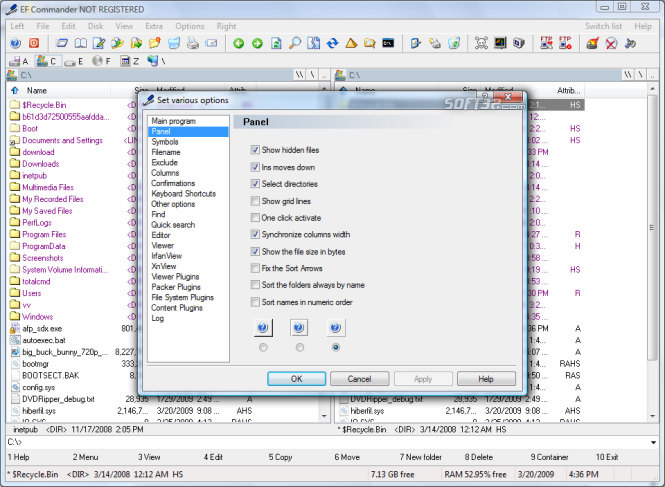This screenshot has height=487, width=665.
Task: Click the yellow pyramid toolbar icon
Action: point(351,43)
